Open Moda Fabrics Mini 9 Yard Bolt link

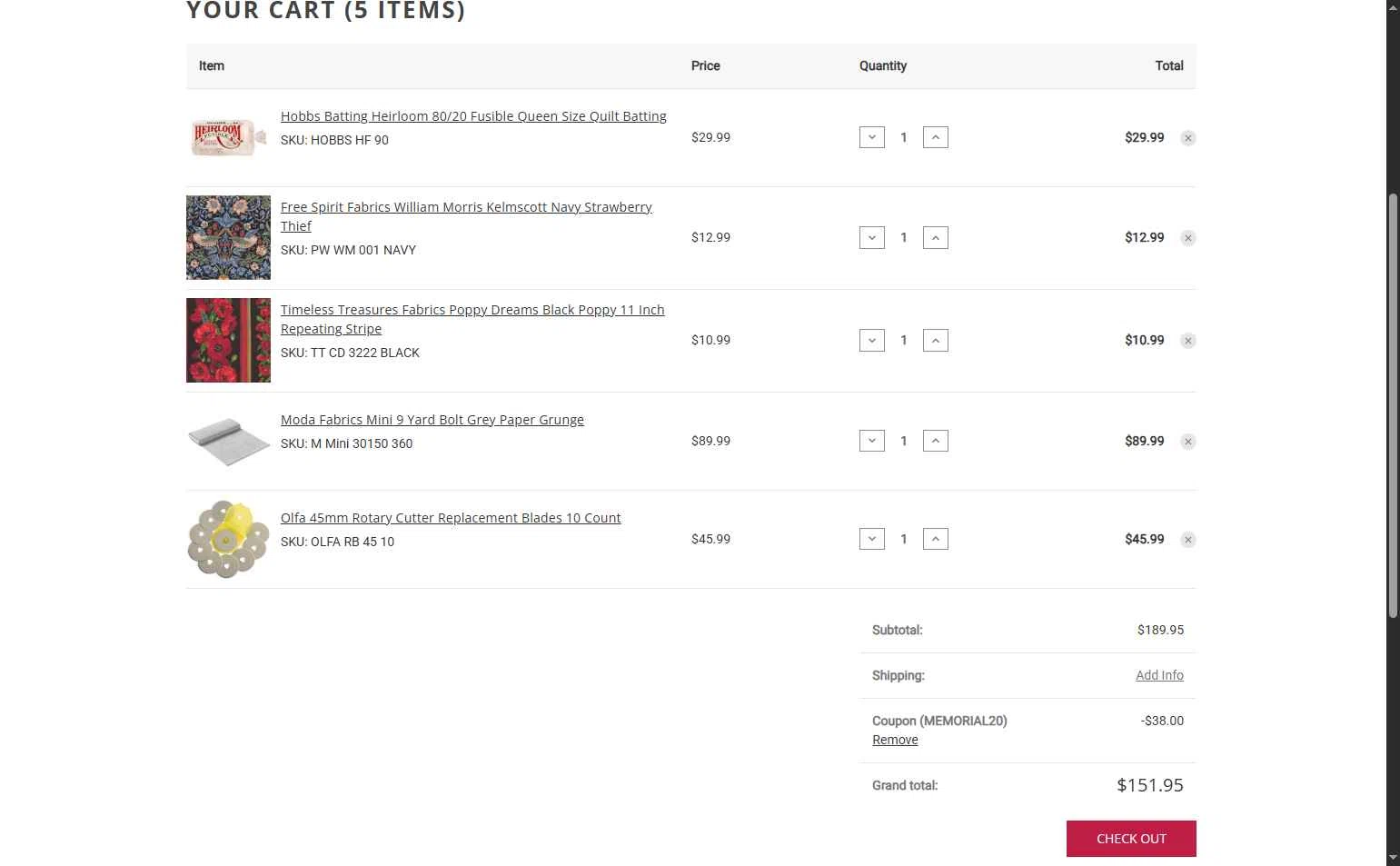click(x=432, y=420)
